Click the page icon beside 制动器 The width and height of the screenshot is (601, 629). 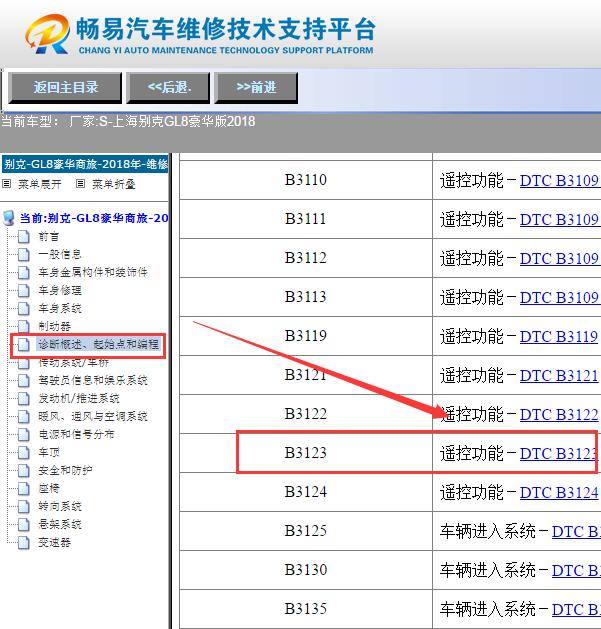pos(24,326)
